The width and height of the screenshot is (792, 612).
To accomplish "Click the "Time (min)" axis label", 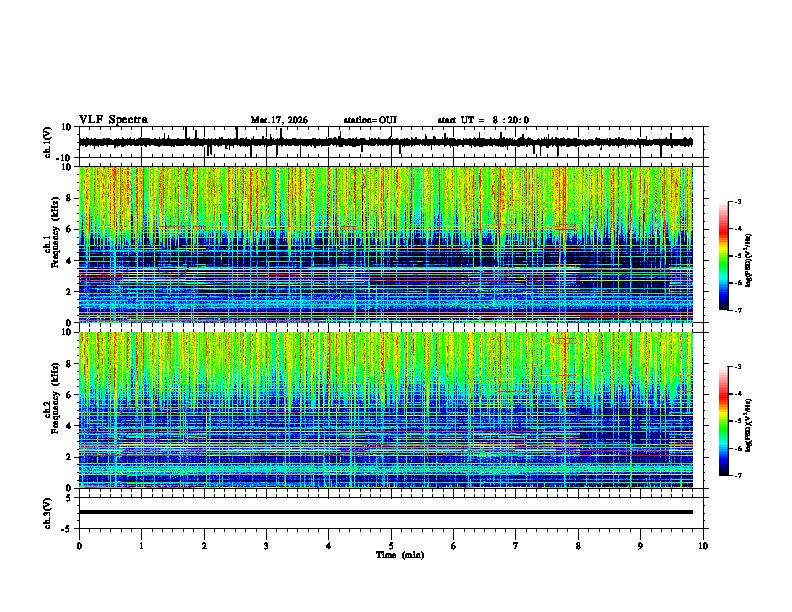I will pos(400,555).
